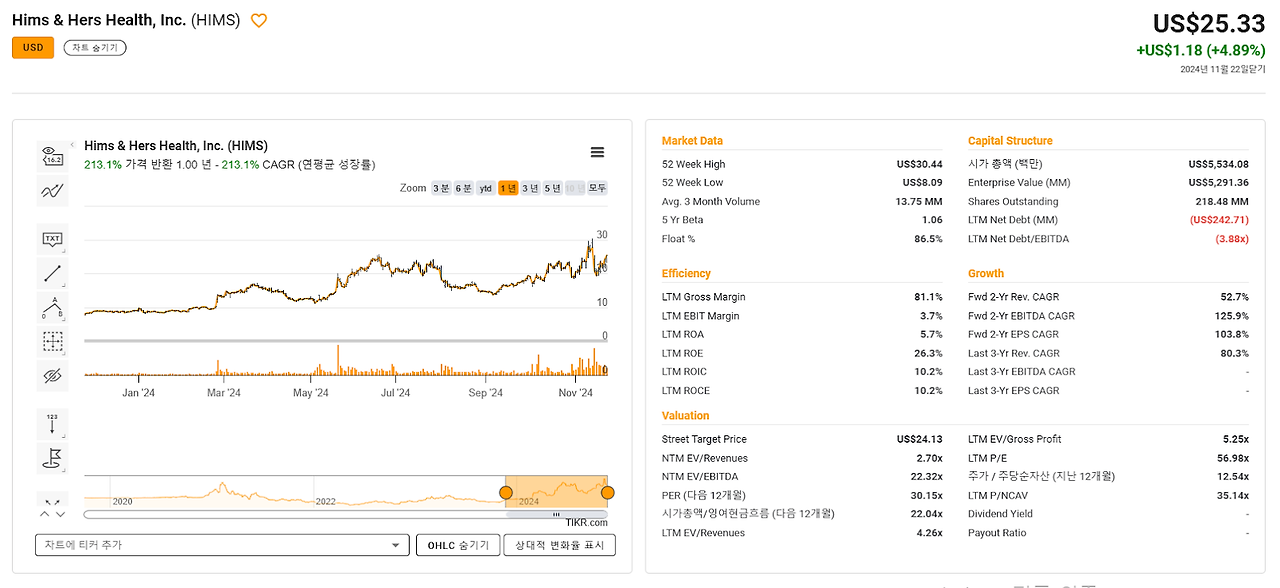Click the Growth section heading

(986, 273)
